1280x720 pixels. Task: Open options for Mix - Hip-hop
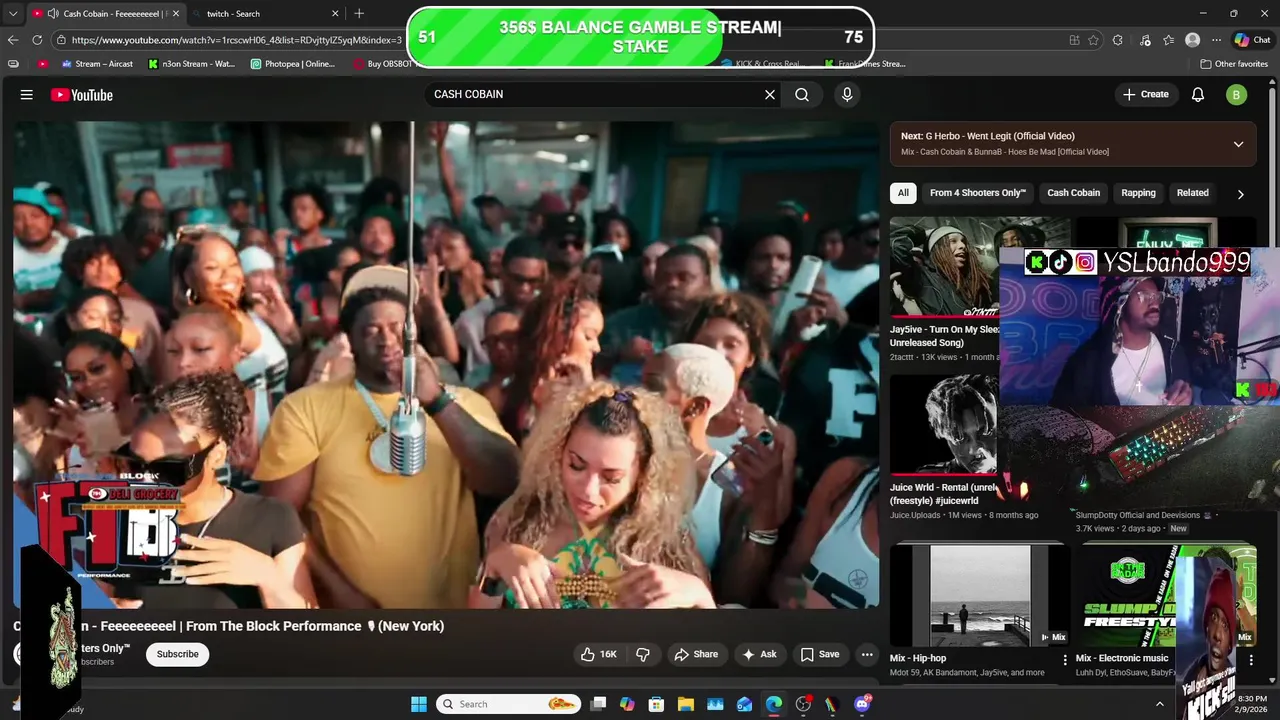tap(1065, 660)
